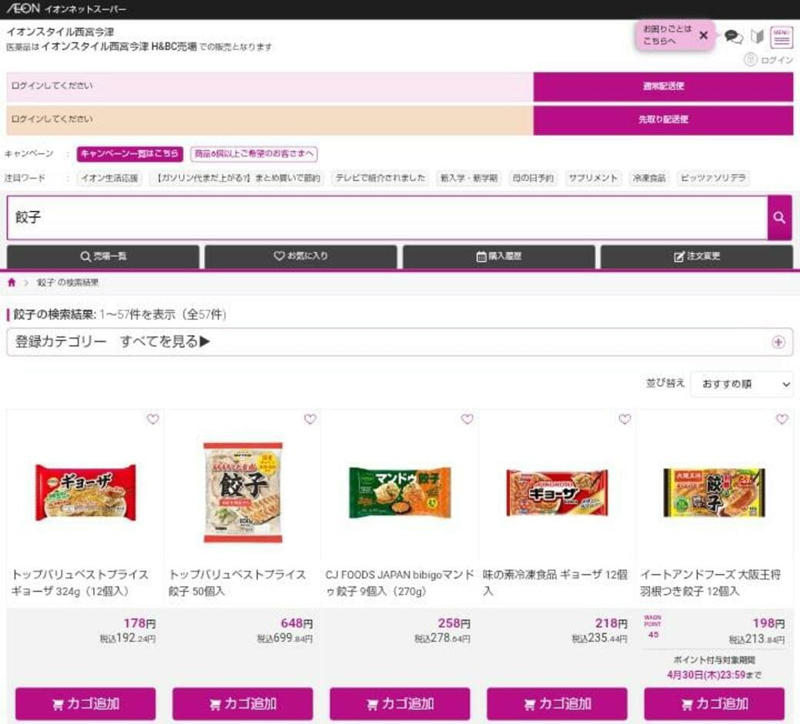The width and height of the screenshot is (800, 724).
Task: Click the magenta search magnifier button
Action: (x=780, y=217)
